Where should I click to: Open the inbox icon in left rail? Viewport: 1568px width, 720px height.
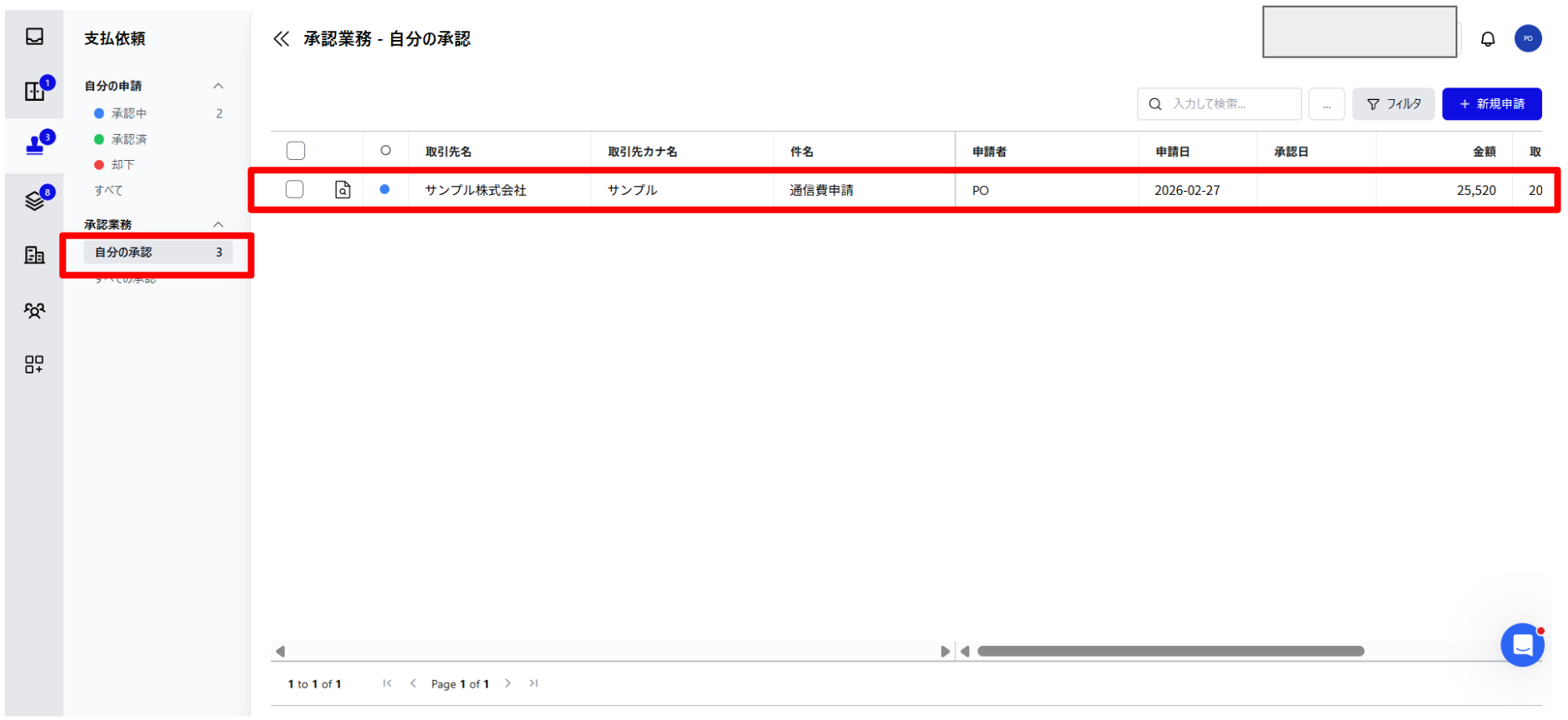tap(34, 37)
